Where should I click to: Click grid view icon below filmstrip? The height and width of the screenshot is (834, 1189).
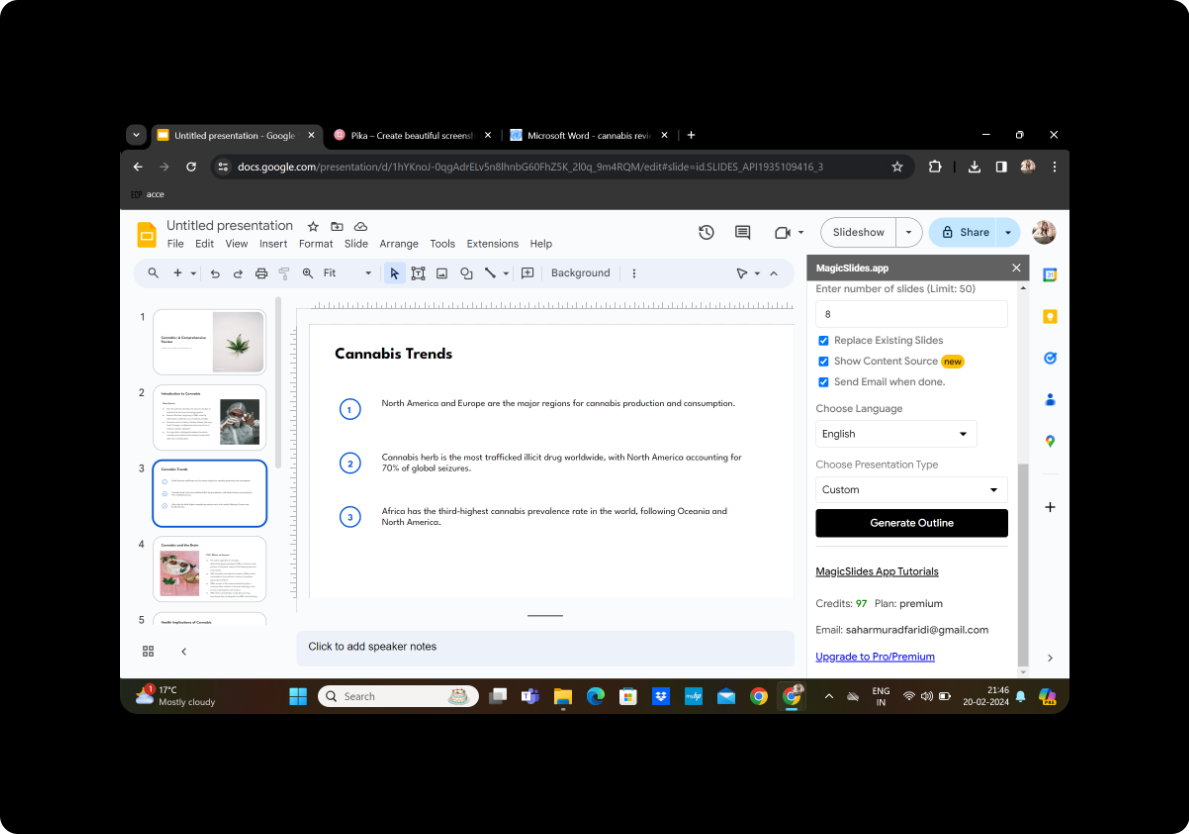point(148,651)
